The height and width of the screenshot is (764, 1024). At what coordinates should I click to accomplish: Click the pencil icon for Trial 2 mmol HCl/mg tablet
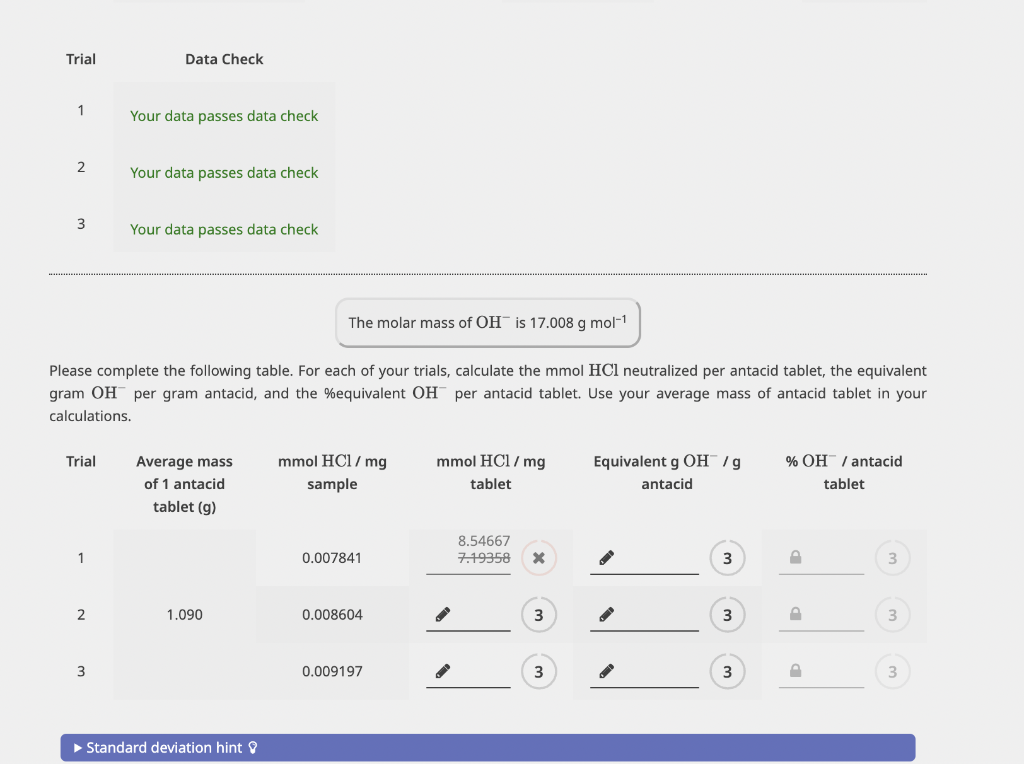[440, 614]
